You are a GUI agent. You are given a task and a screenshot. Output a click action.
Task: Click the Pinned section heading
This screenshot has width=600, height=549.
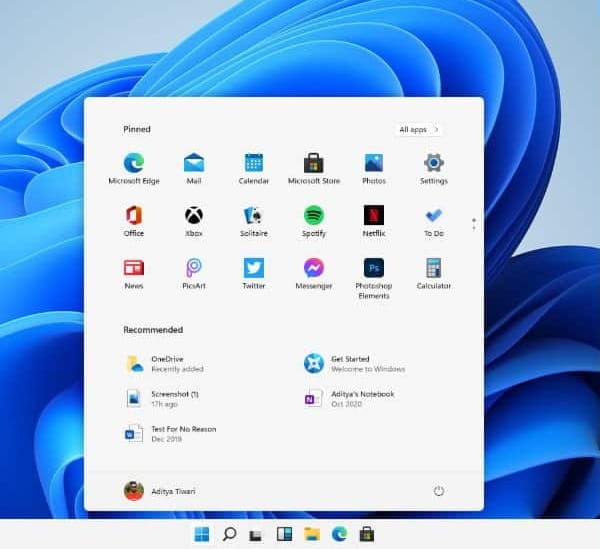(137, 129)
